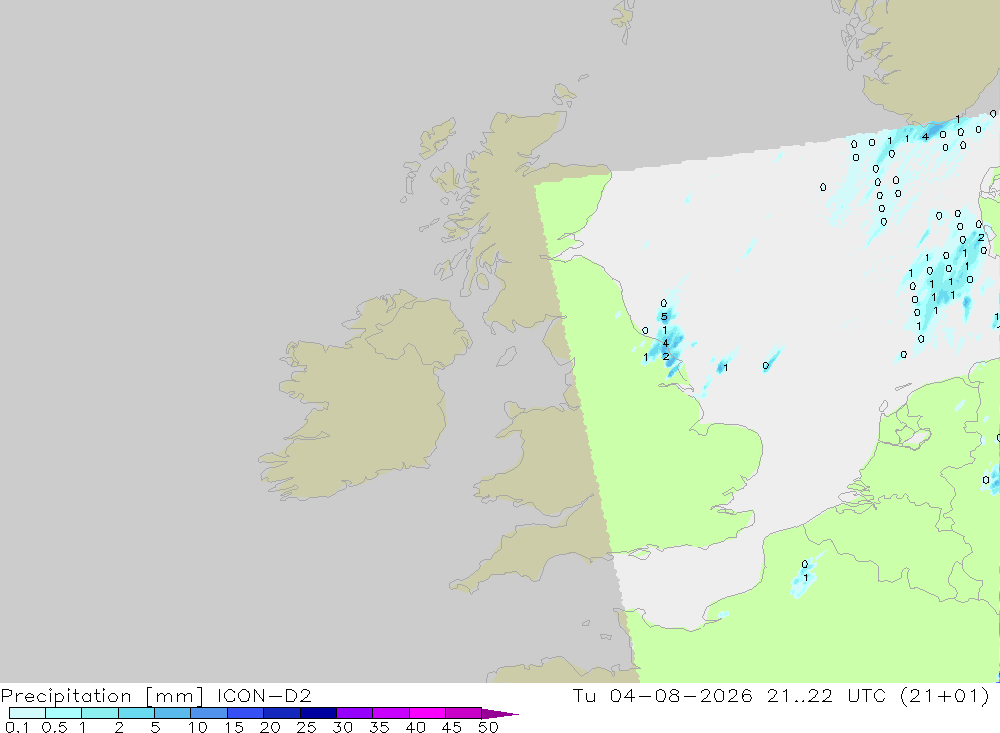The image size is (1000, 733).
Task: Pick the 10–15 mm legend swatch
Action: point(209,713)
